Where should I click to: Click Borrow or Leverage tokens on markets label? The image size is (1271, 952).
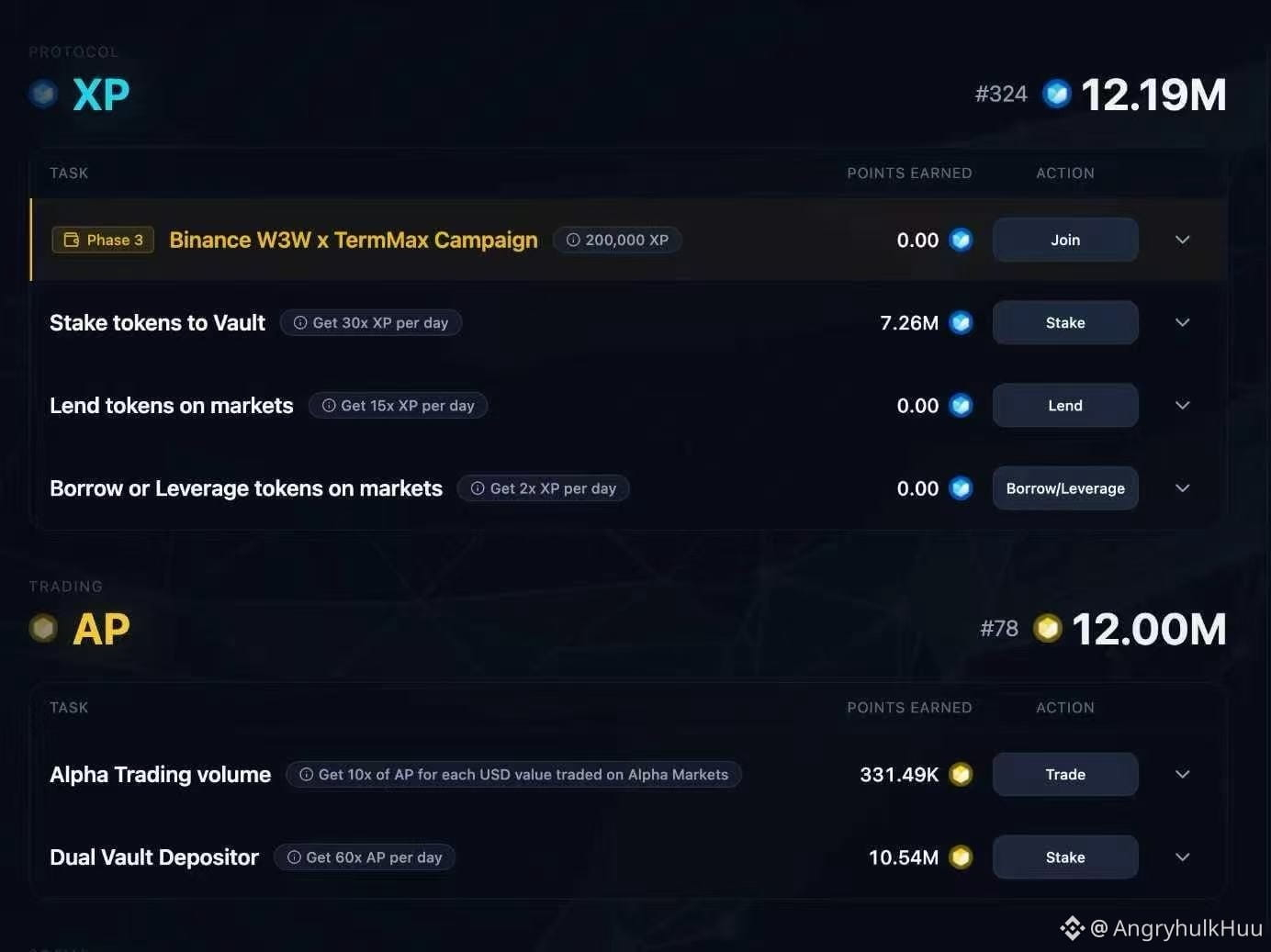(246, 487)
